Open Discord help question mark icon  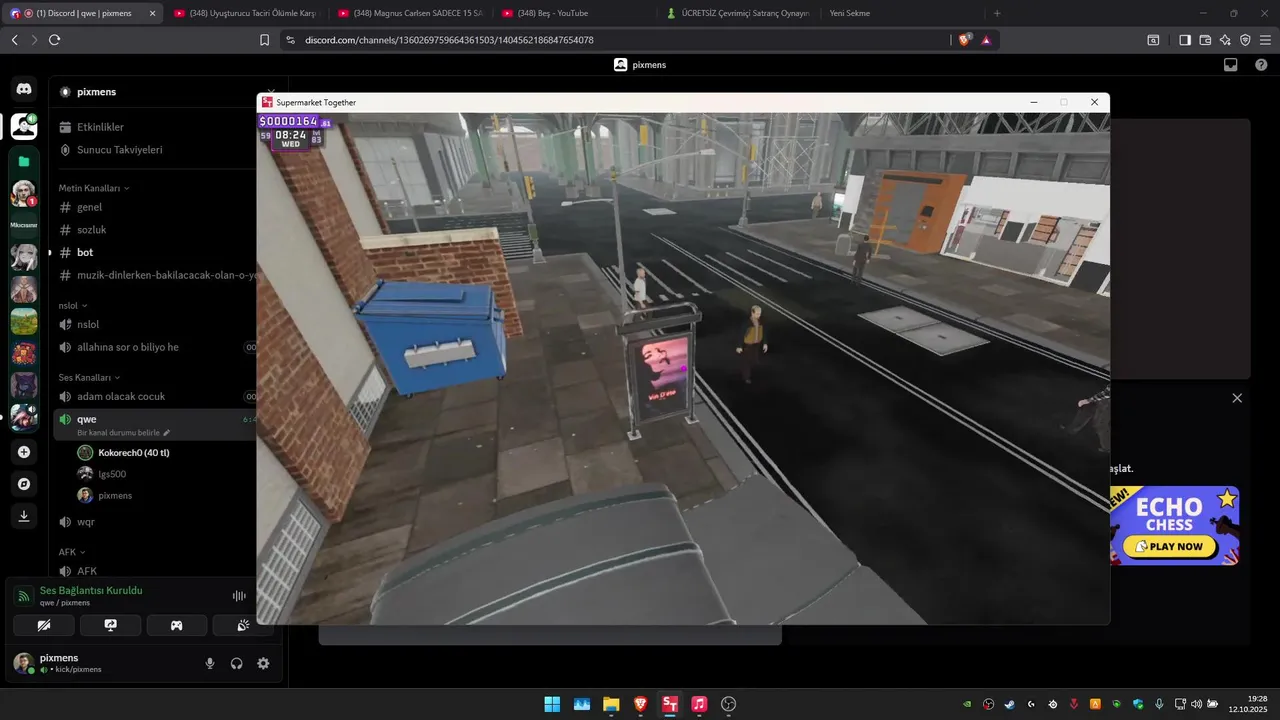(1261, 65)
